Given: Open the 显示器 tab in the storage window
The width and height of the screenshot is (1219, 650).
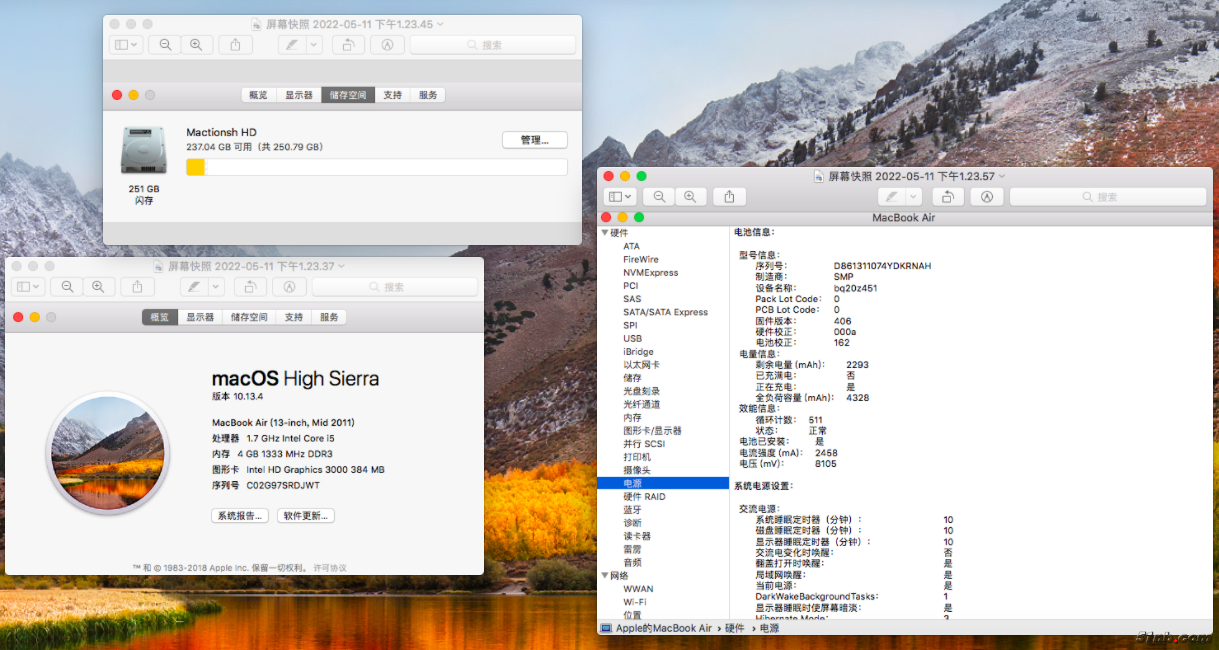Looking at the screenshot, I should tap(299, 95).
